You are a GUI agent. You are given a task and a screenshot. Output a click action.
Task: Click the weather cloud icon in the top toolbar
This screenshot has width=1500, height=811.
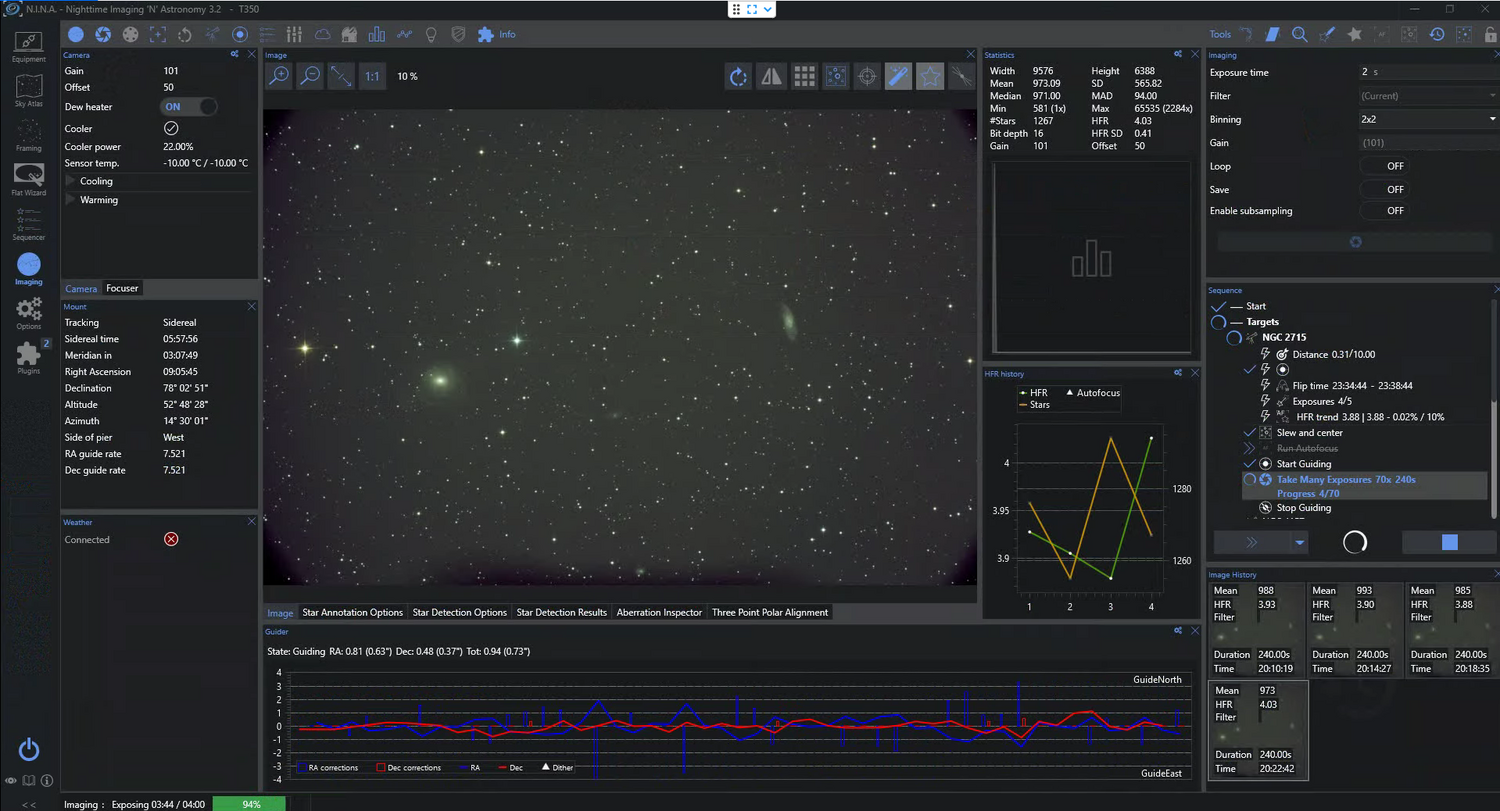click(x=323, y=34)
